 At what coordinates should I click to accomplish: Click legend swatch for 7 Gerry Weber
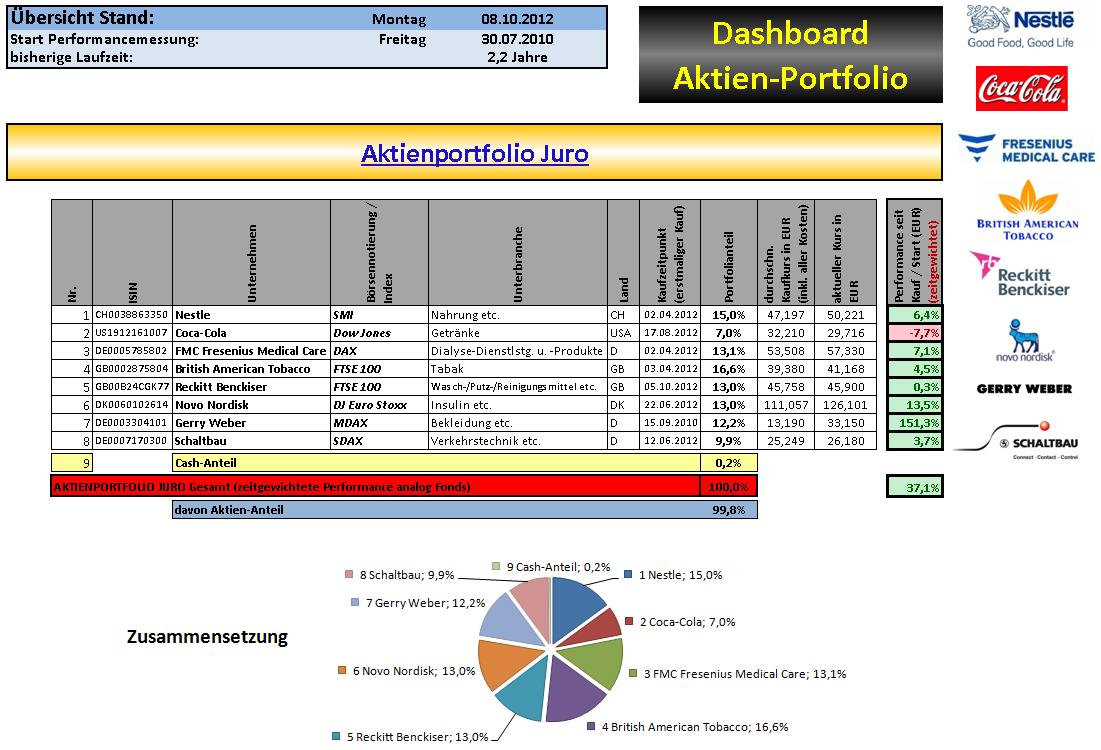coord(355,603)
